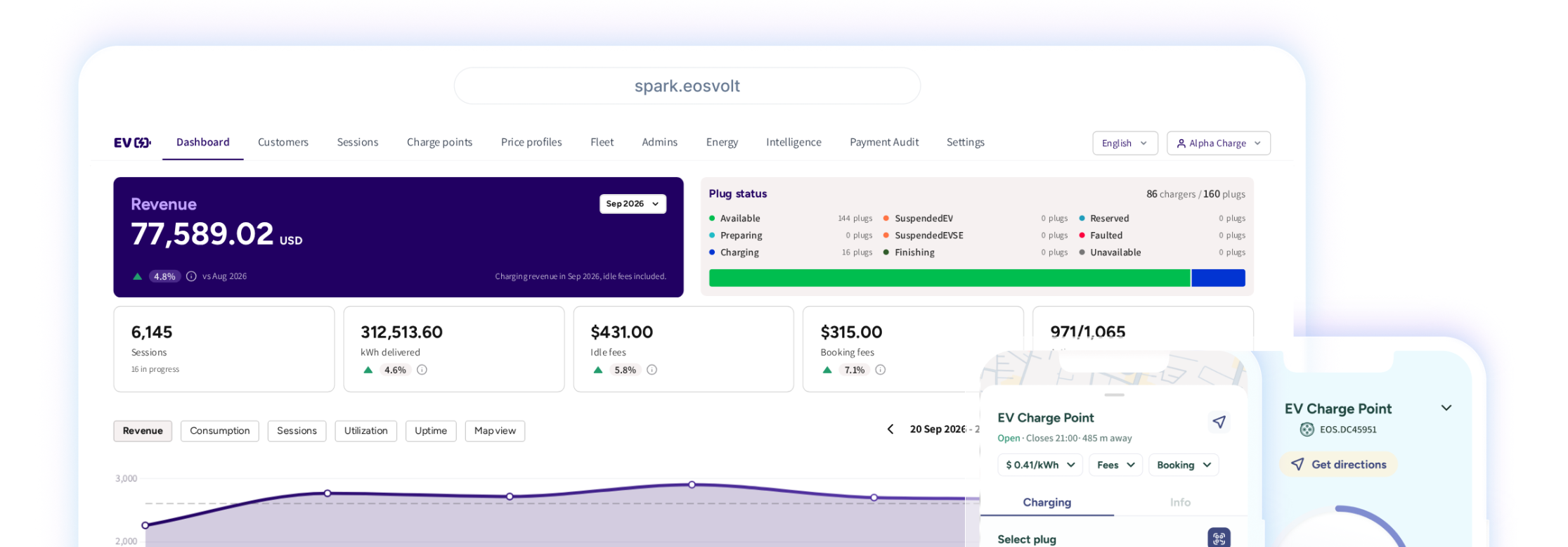
Task: Select the Revenue chart view
Action: point(143,431)
